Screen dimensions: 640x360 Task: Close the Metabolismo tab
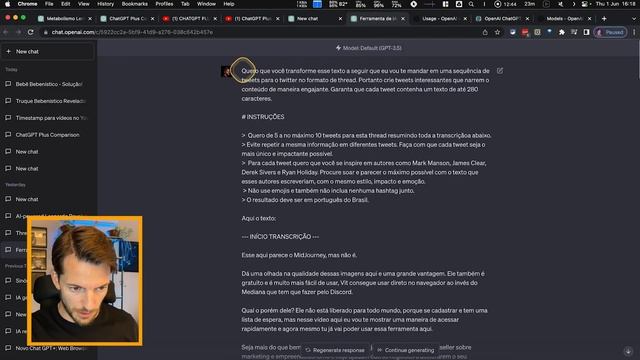tap(90, 19)
